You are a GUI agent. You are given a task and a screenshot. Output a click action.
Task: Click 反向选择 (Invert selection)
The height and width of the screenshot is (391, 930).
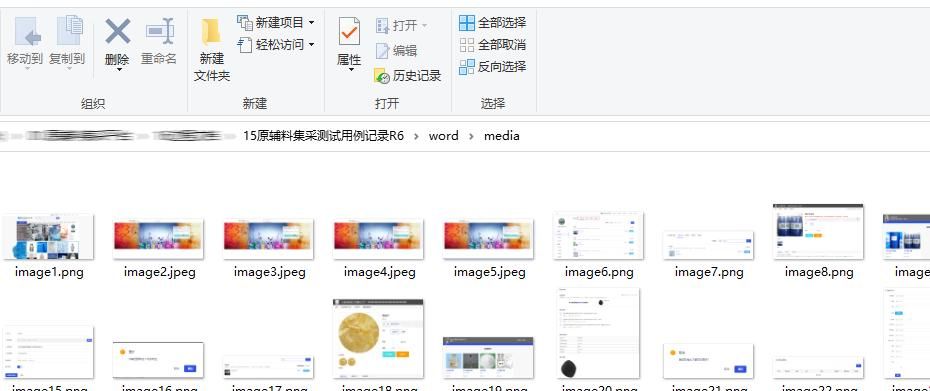(492, 66)
